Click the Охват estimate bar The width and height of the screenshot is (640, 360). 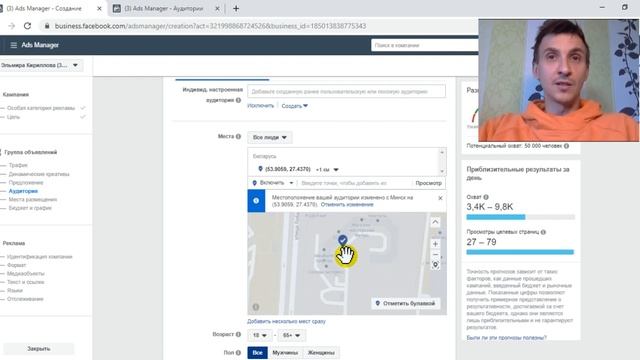coord(520,217)
